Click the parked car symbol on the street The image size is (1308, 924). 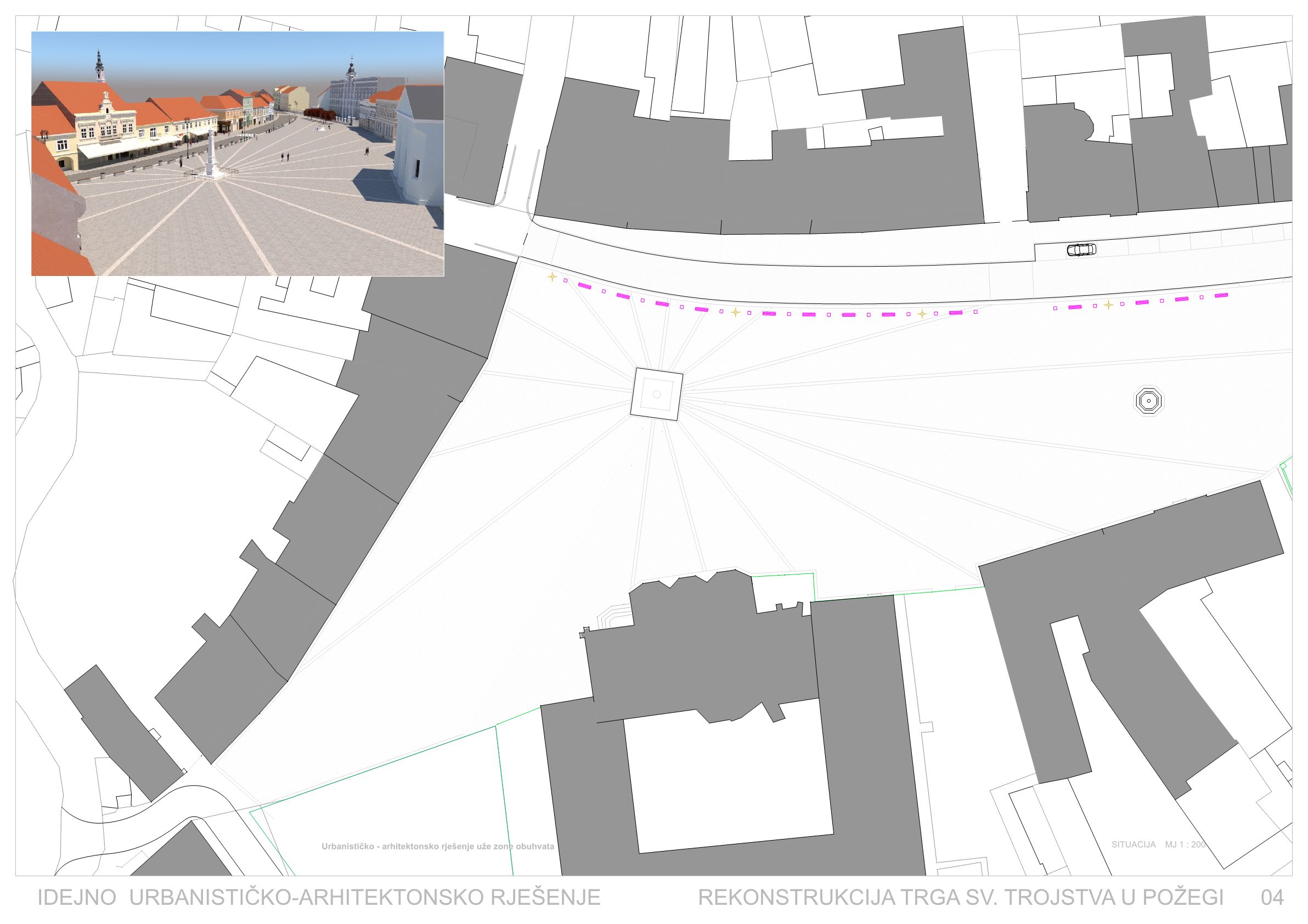1081,250
